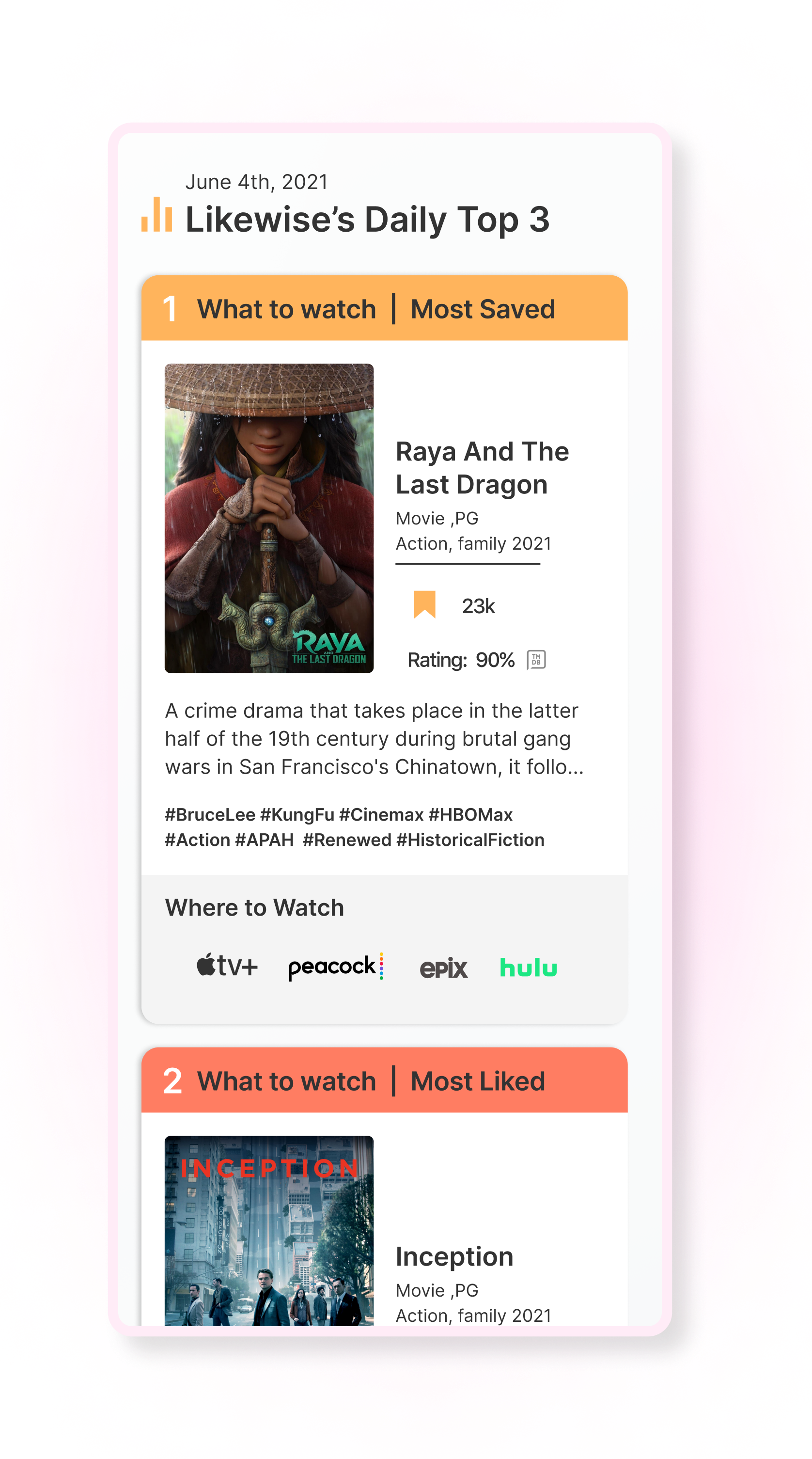Image resolution: width=812 pixels, height=1459 pixels.
Task: Open the Inception movie poster
Action: 269,1230
